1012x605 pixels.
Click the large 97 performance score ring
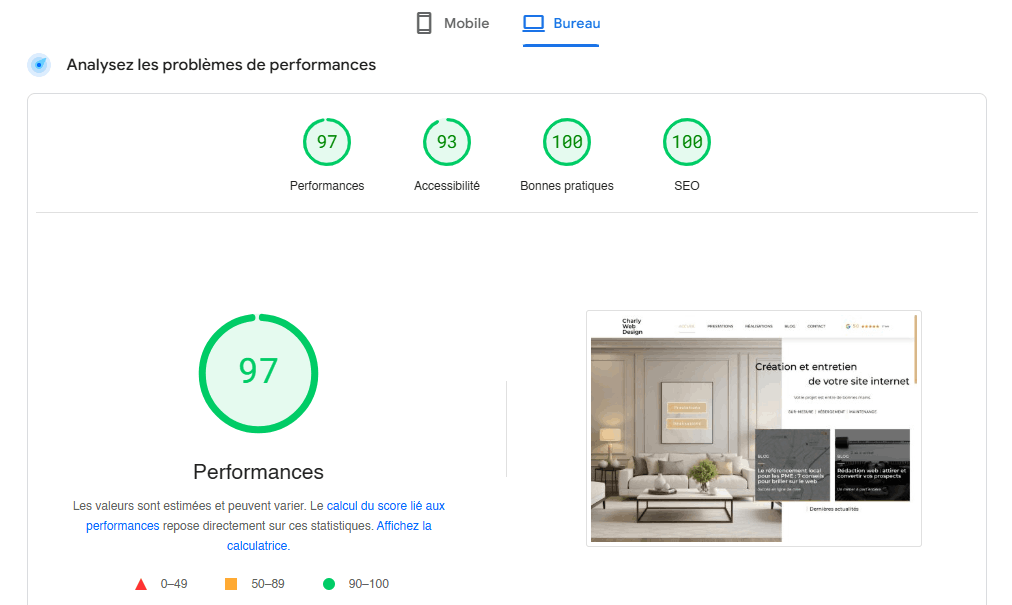coord(259,373)
